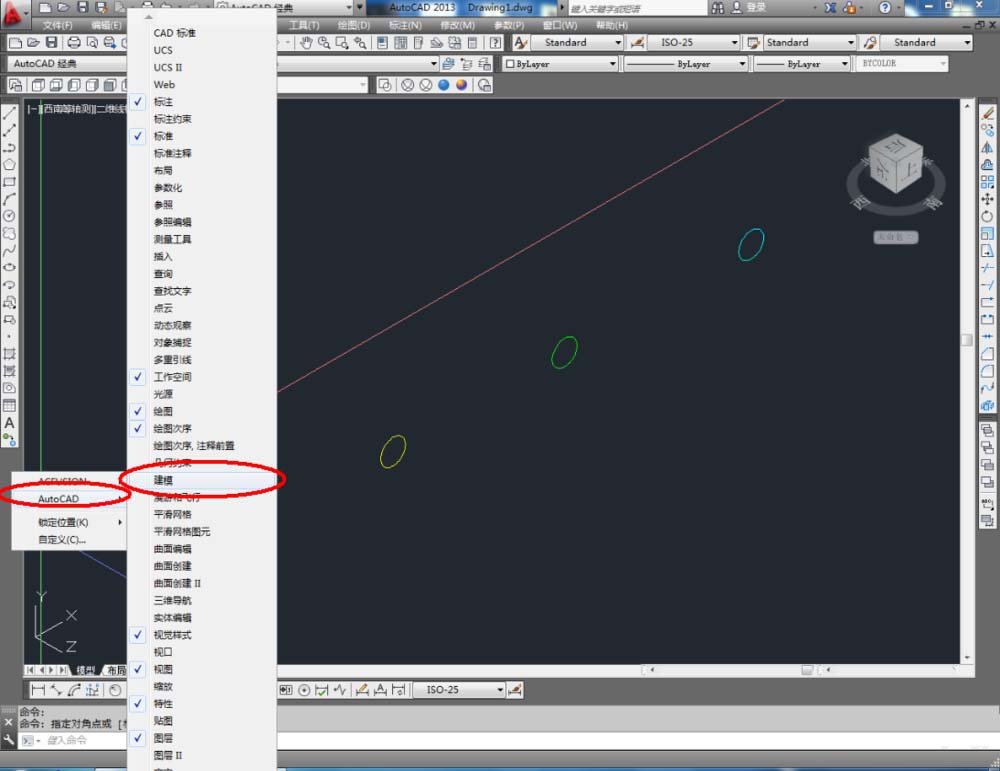Open the 锁定位置(K) submenu

point(68,522)
